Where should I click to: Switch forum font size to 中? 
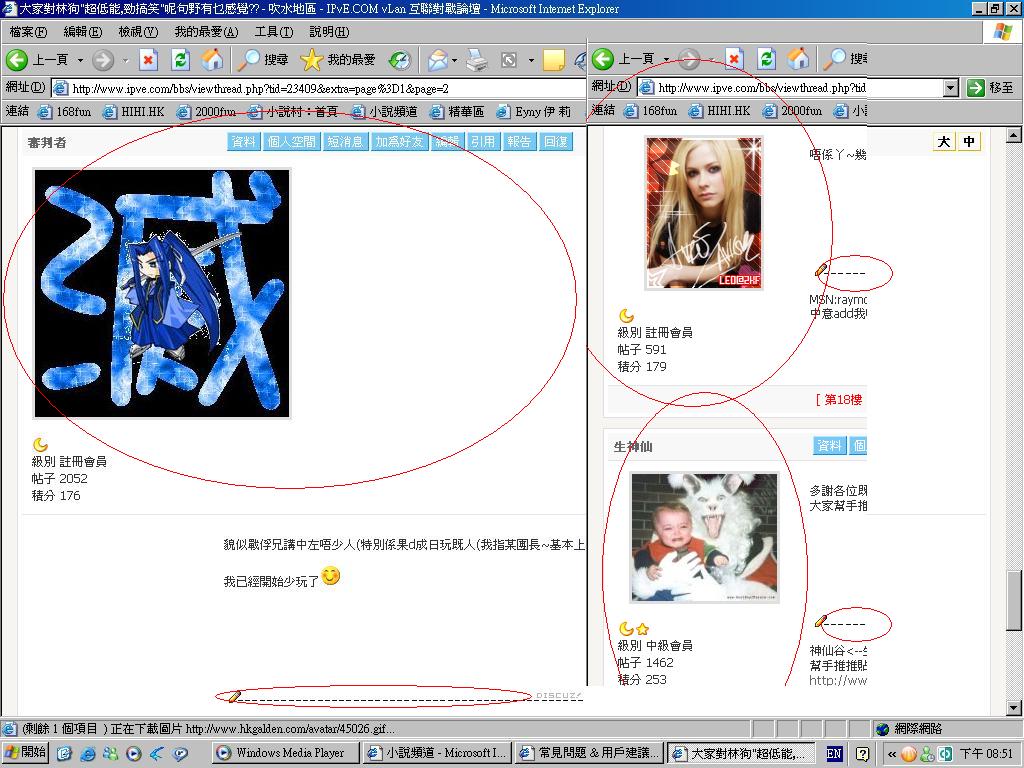(x=968, y=142)
